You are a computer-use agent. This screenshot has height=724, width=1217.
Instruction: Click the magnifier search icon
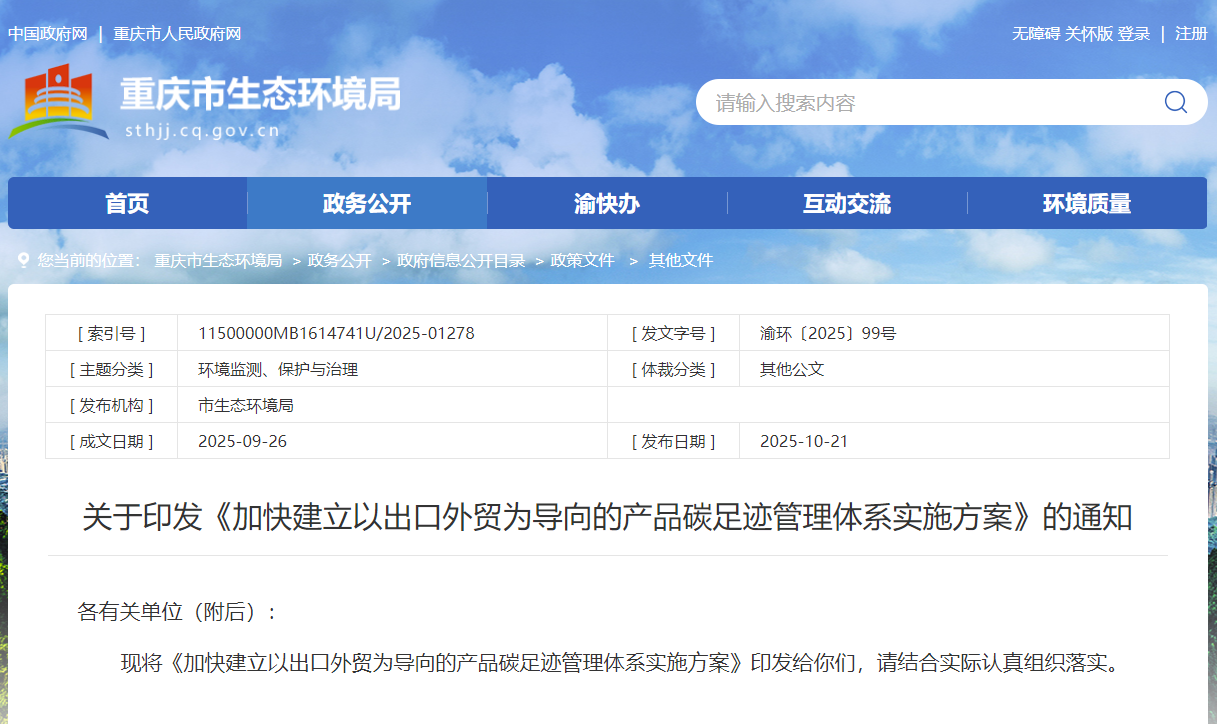tap(1175, 102)
